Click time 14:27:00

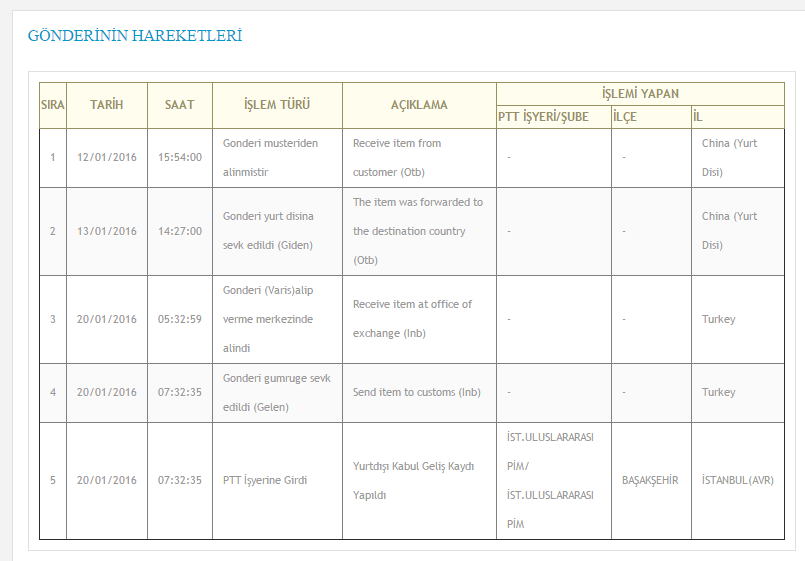[180, 231]
